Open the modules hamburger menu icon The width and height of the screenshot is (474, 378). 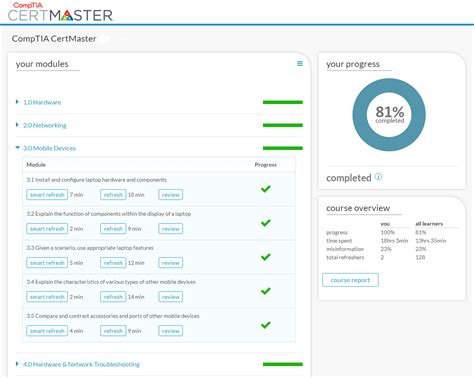coord(300,63)
